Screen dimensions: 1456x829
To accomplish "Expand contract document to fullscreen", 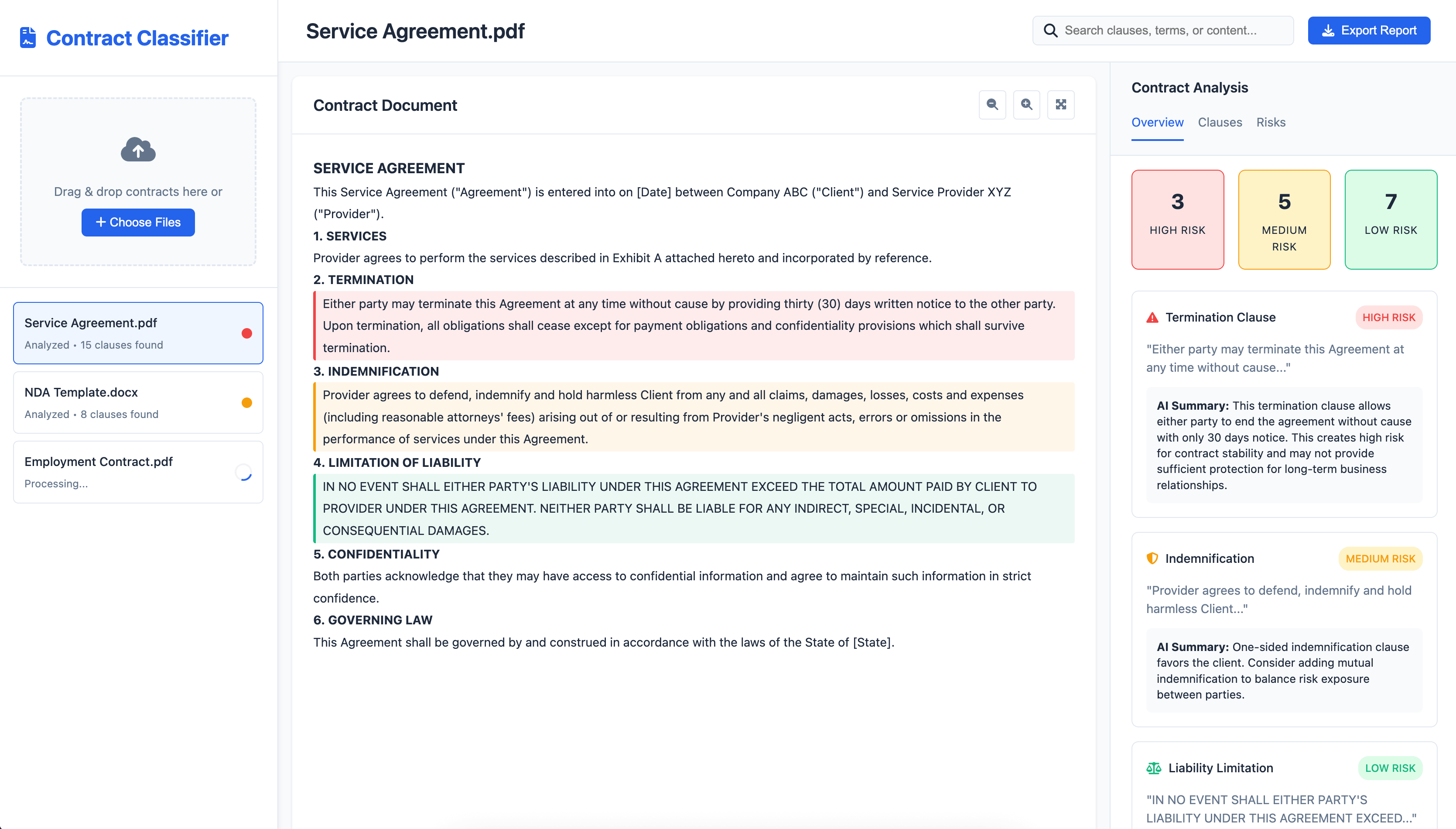I will point(1060,105).
